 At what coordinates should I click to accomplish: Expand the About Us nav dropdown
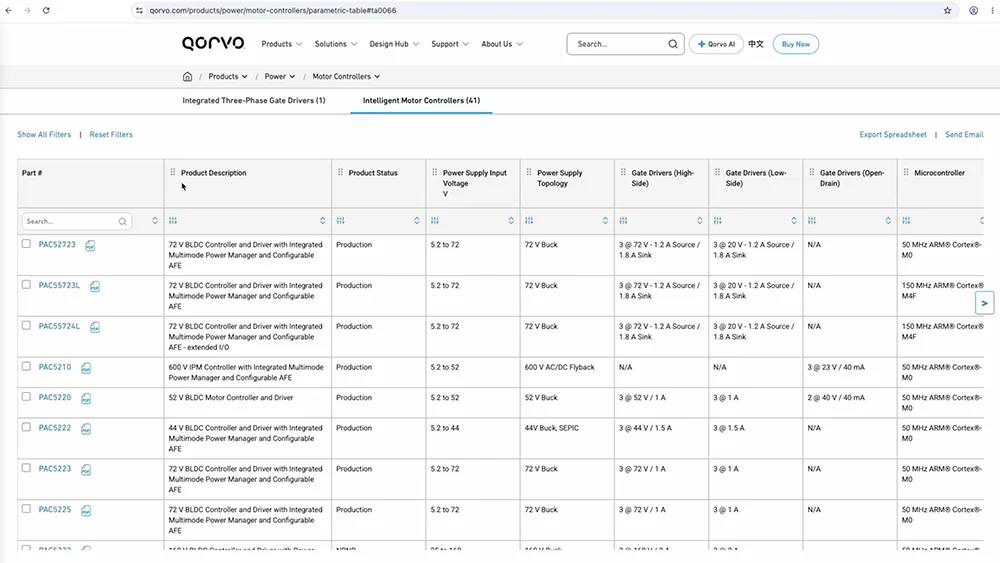click(502, 44)
